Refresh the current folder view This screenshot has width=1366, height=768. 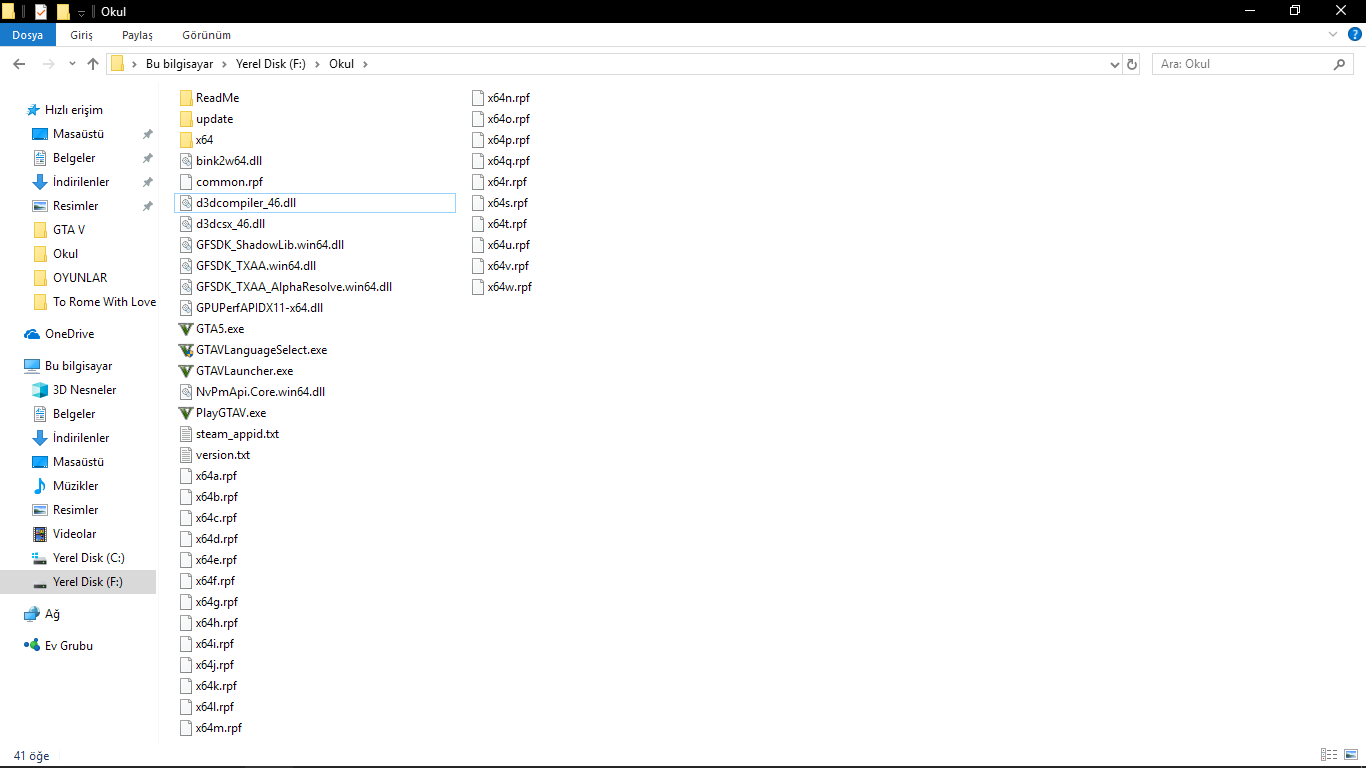point(1132,64)
